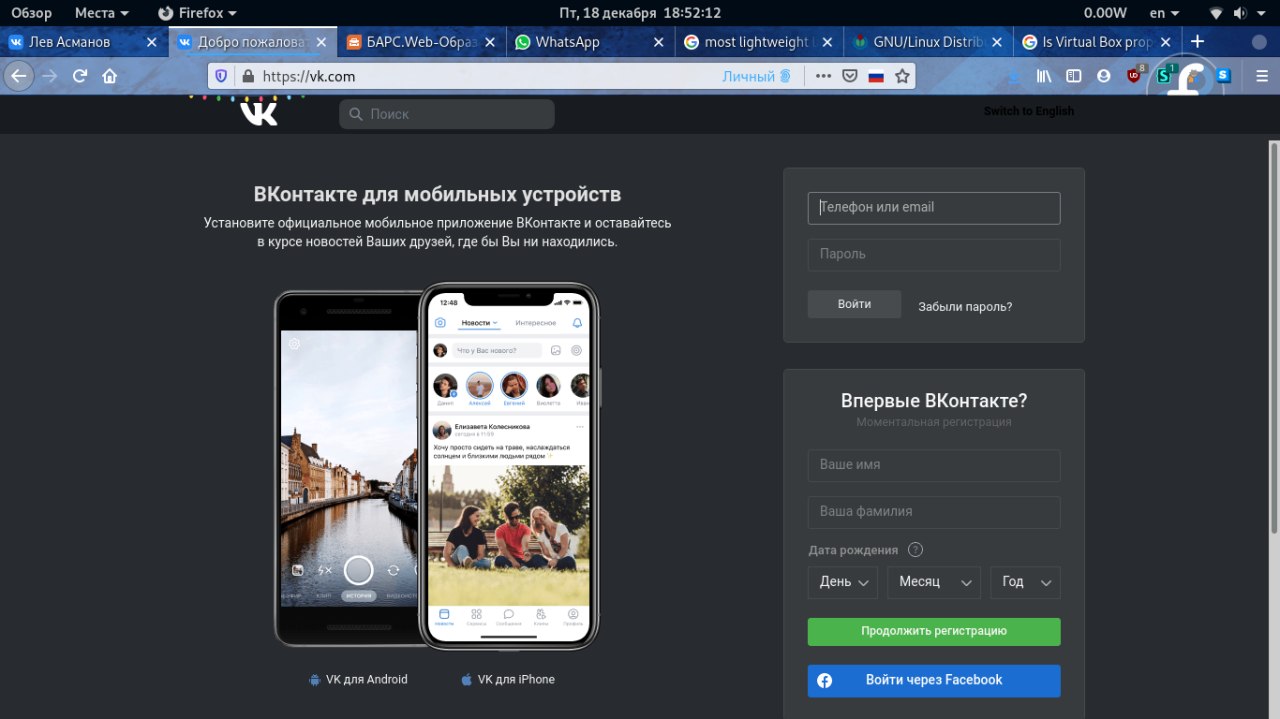
Task: Focus the Ваша фамилия field
Action: point(934,512)
